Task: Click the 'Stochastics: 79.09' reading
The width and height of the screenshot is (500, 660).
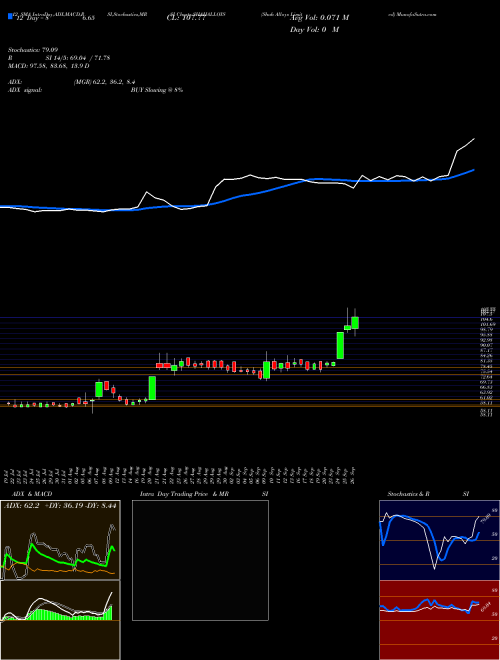Action: point(32,50)
